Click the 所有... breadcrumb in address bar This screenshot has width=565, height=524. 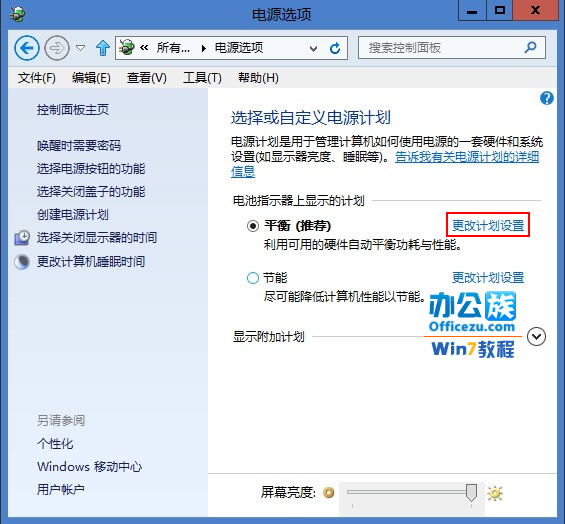pyautogui.click(x=173, y=48)
